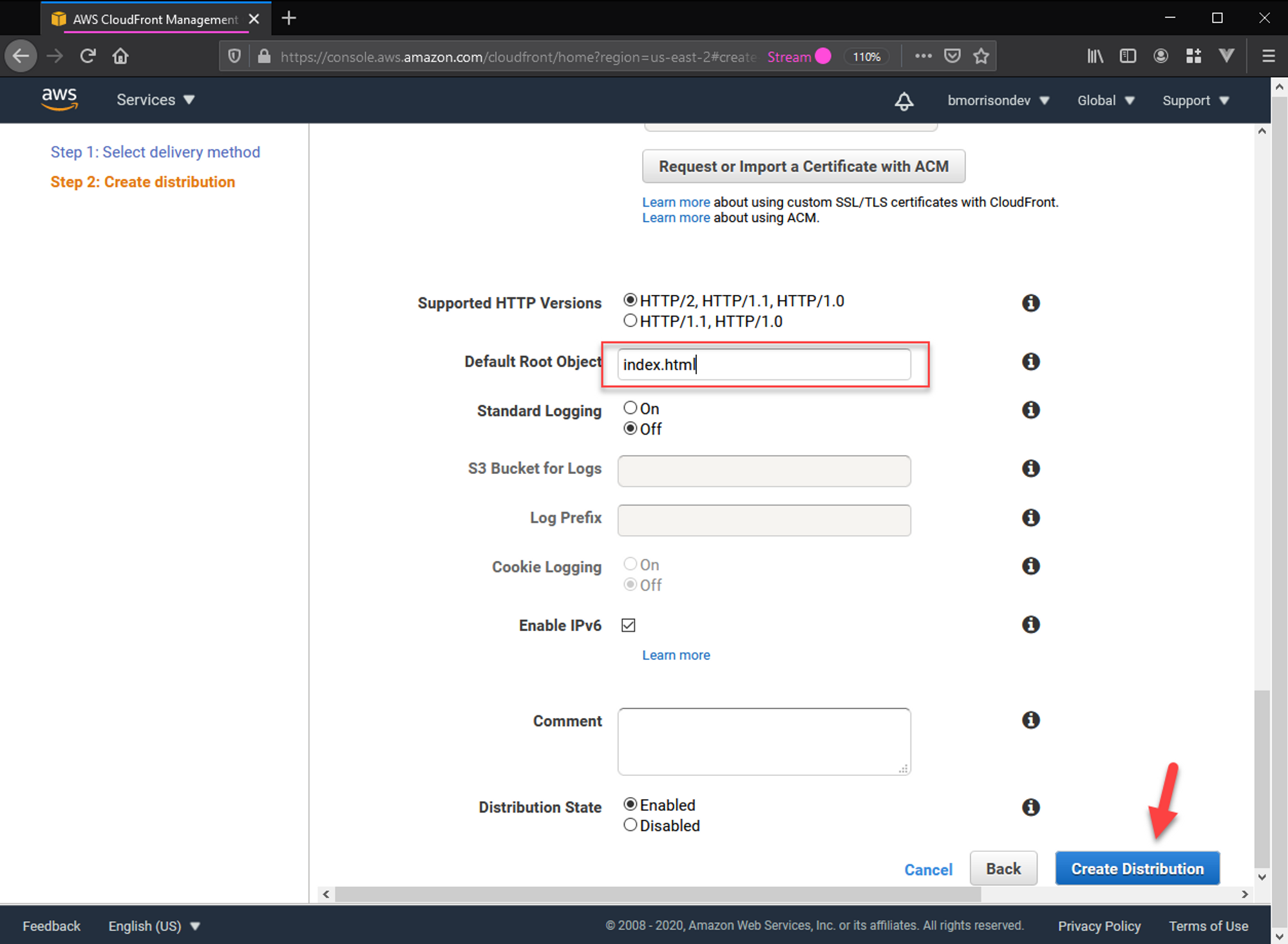Bookmark this page with star icon
The height and width of the screenshot is (944, 1288).
(981, 56)
